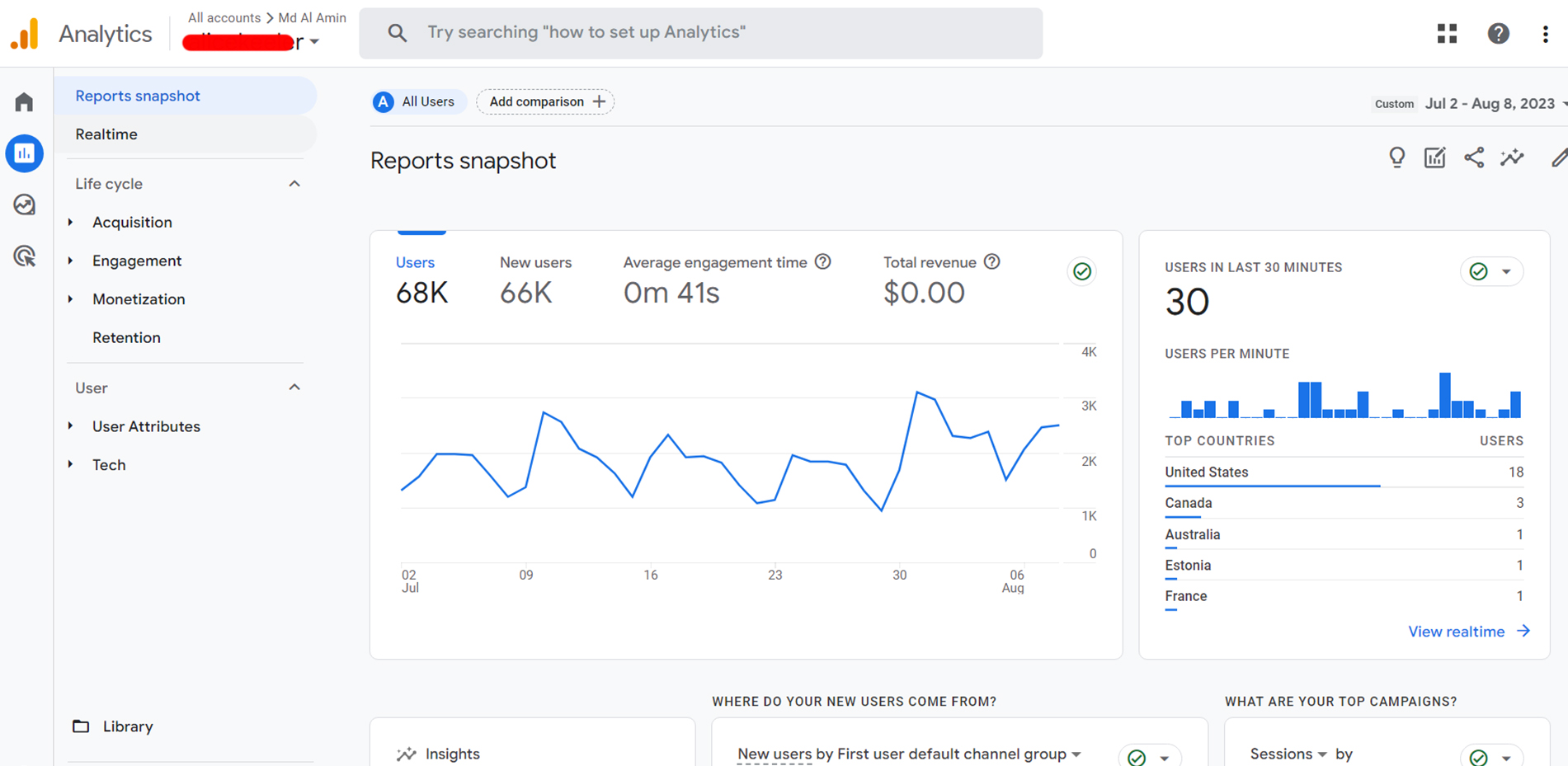Click the Home icon in left rail

pyautogui.click(x=24, y=102)
